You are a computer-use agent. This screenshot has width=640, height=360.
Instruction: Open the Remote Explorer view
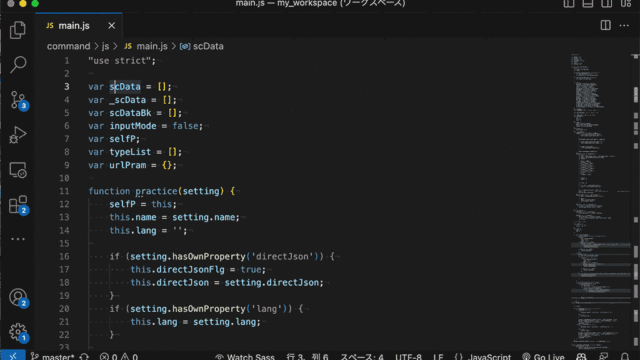point(18,170)
